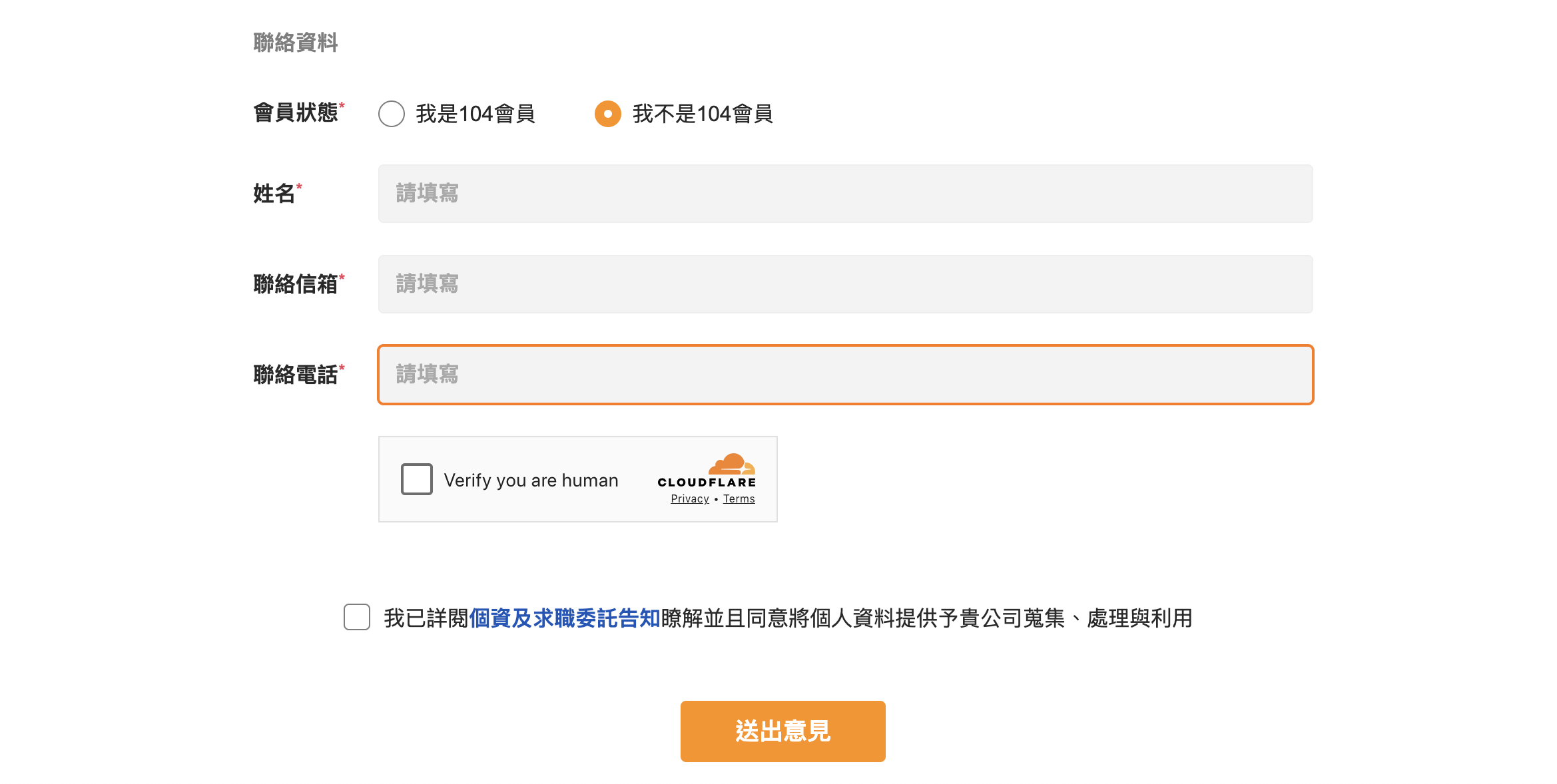Open the Cloudflare Terms link
This screenshot has width=1557, height=784.
click(x=739, y=499)
